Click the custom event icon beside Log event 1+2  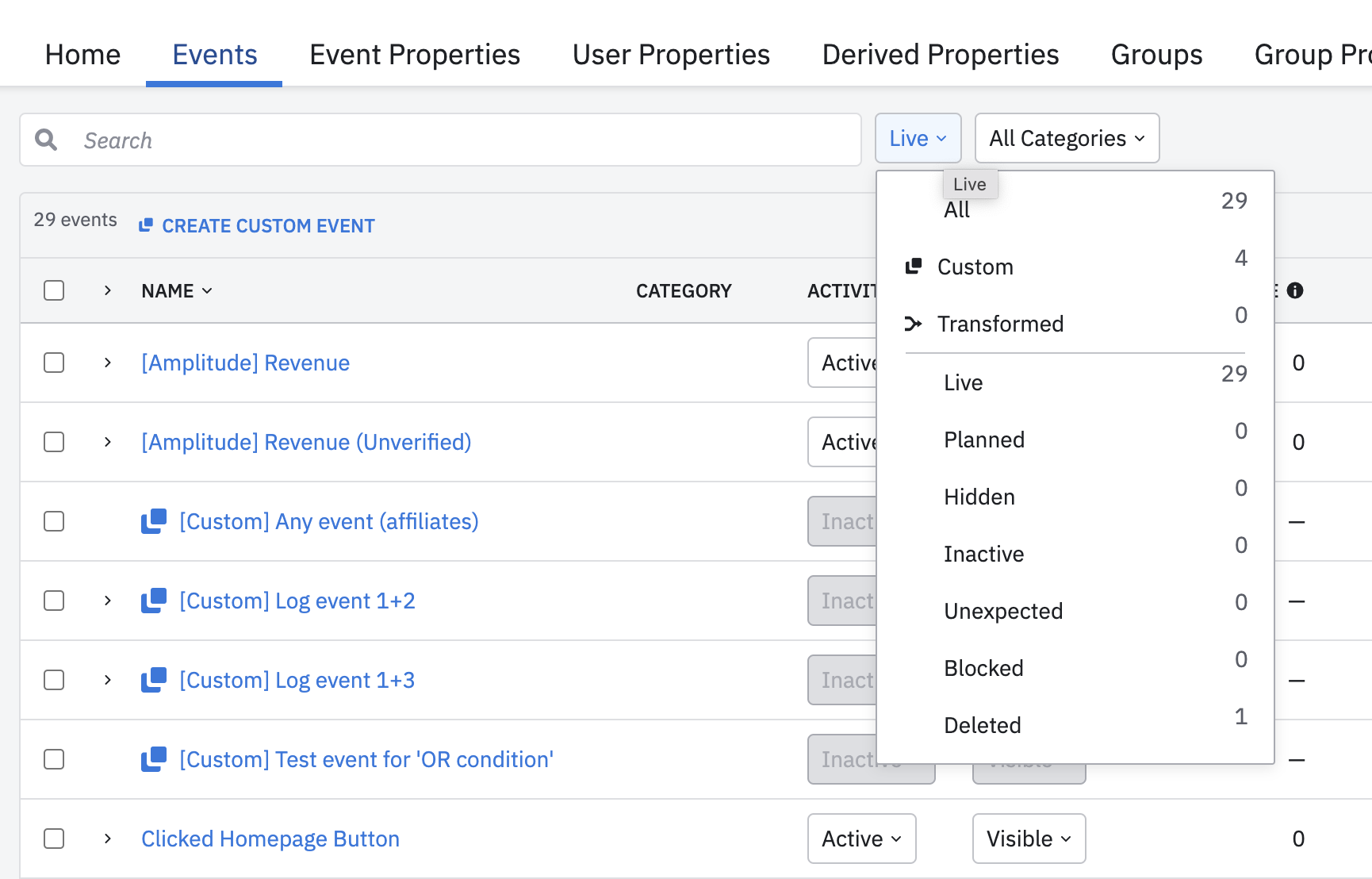[x=154, y=601]
